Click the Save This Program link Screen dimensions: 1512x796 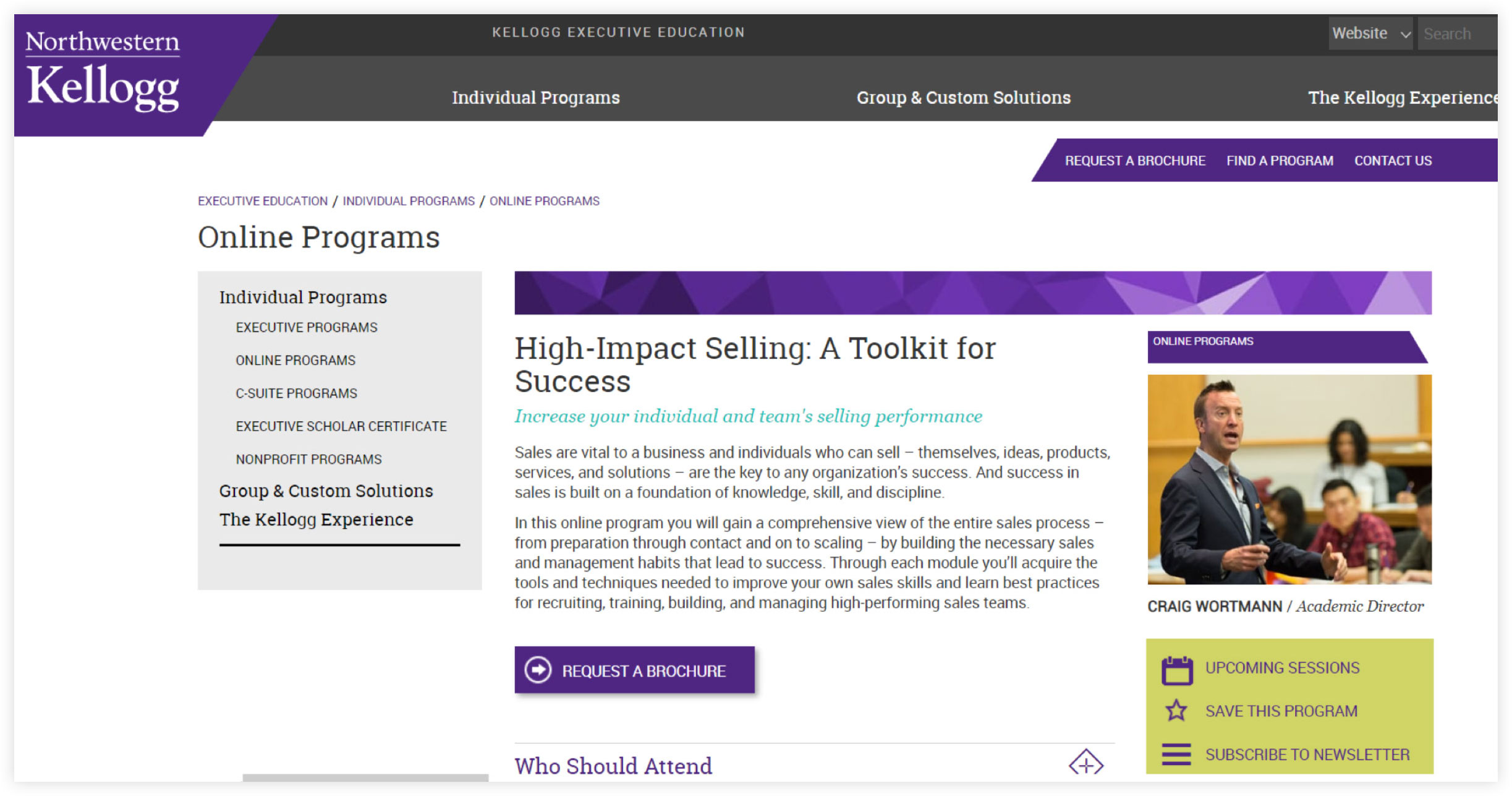pos(1281,711)
